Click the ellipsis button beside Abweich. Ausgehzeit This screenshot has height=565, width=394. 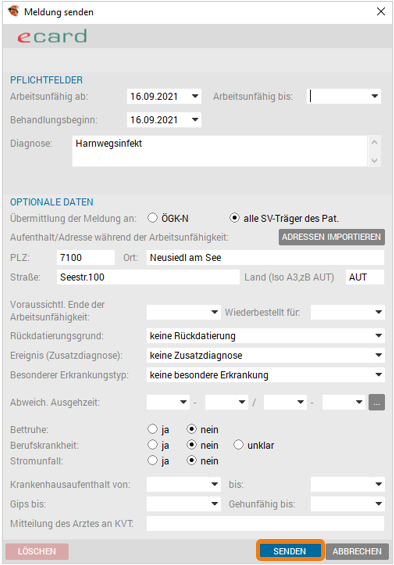[377, 402]
